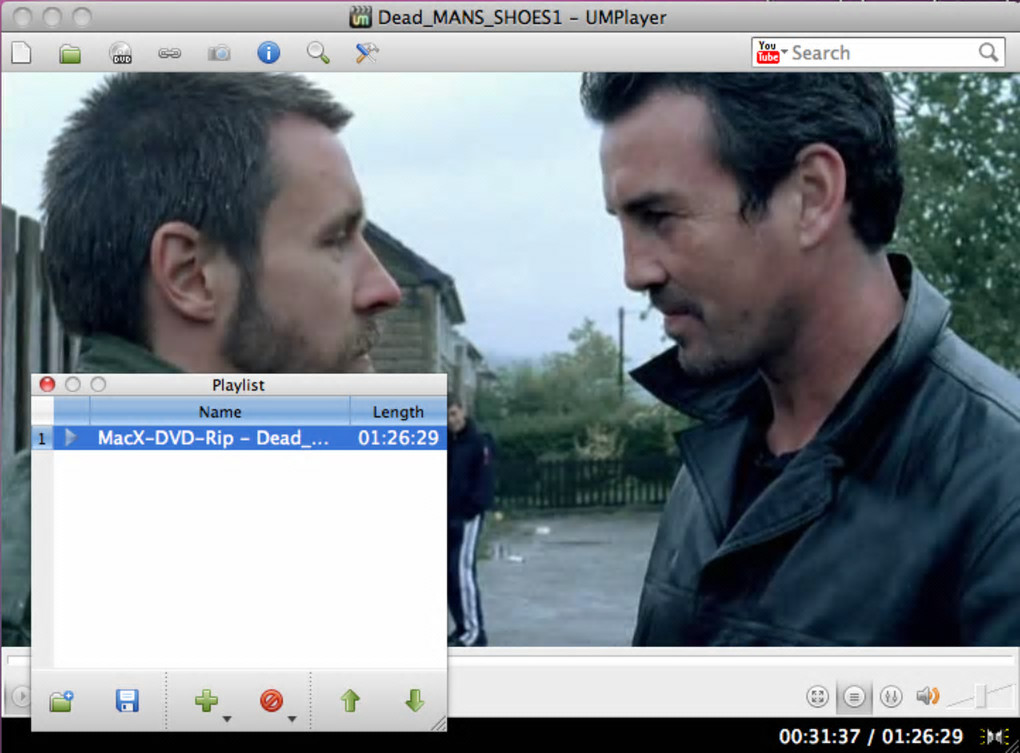Click the magnifier find icon in toolbar

318,53
